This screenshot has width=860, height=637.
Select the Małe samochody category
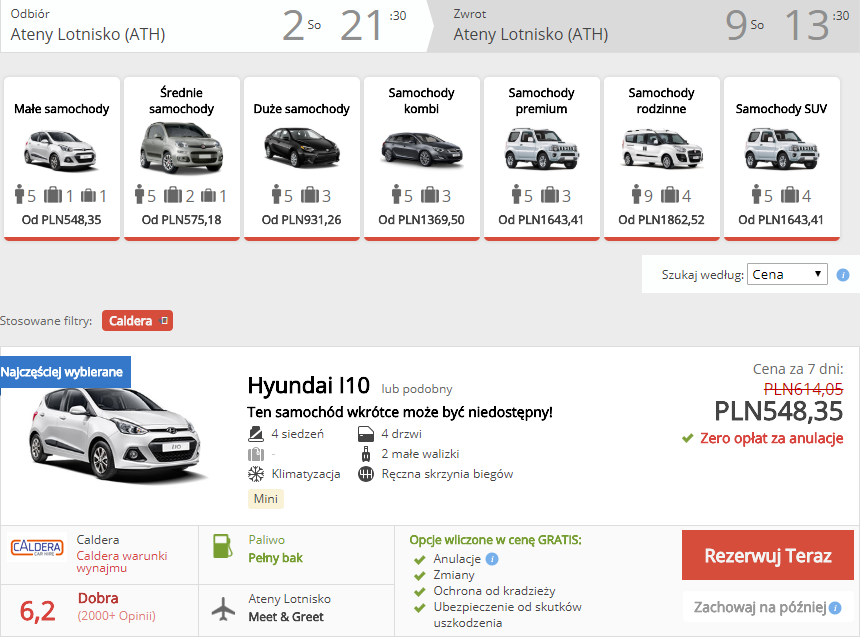pyautogui.click(x=61, y=159)
